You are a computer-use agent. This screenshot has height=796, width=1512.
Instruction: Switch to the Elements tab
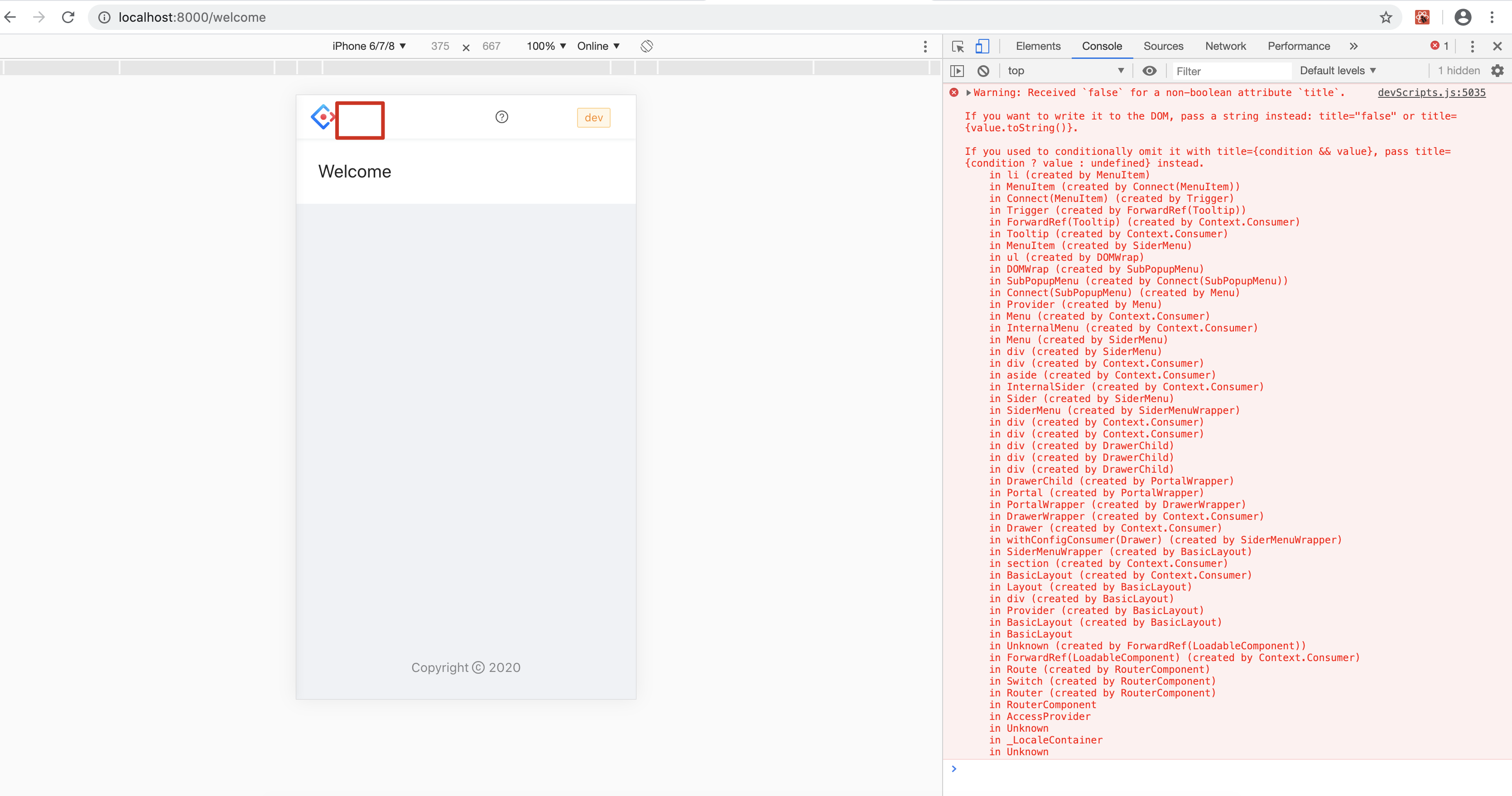point(1038,46)
